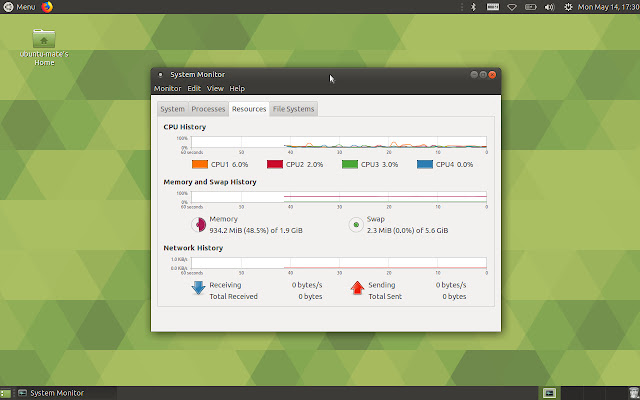Switch to the System tab
Screen dimensions: 640x400
[x=172, y=109]
